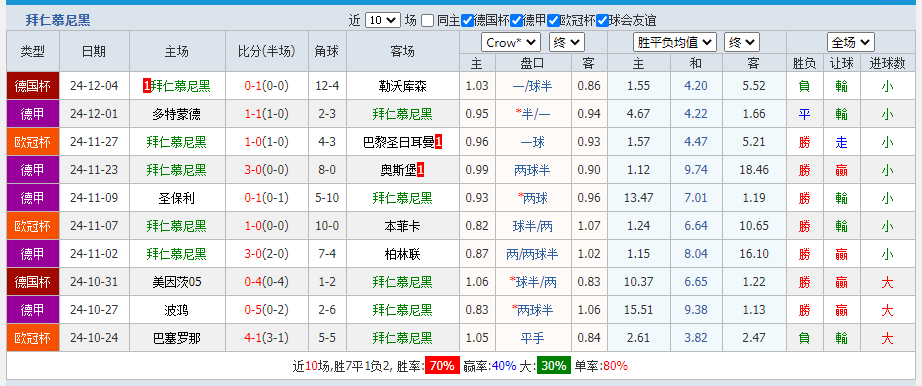The height and width of the screenshot is (386, 922).
Task: Click the score 3-0(0-0) against 奥斯堡
Action: (x=267, y=170)
